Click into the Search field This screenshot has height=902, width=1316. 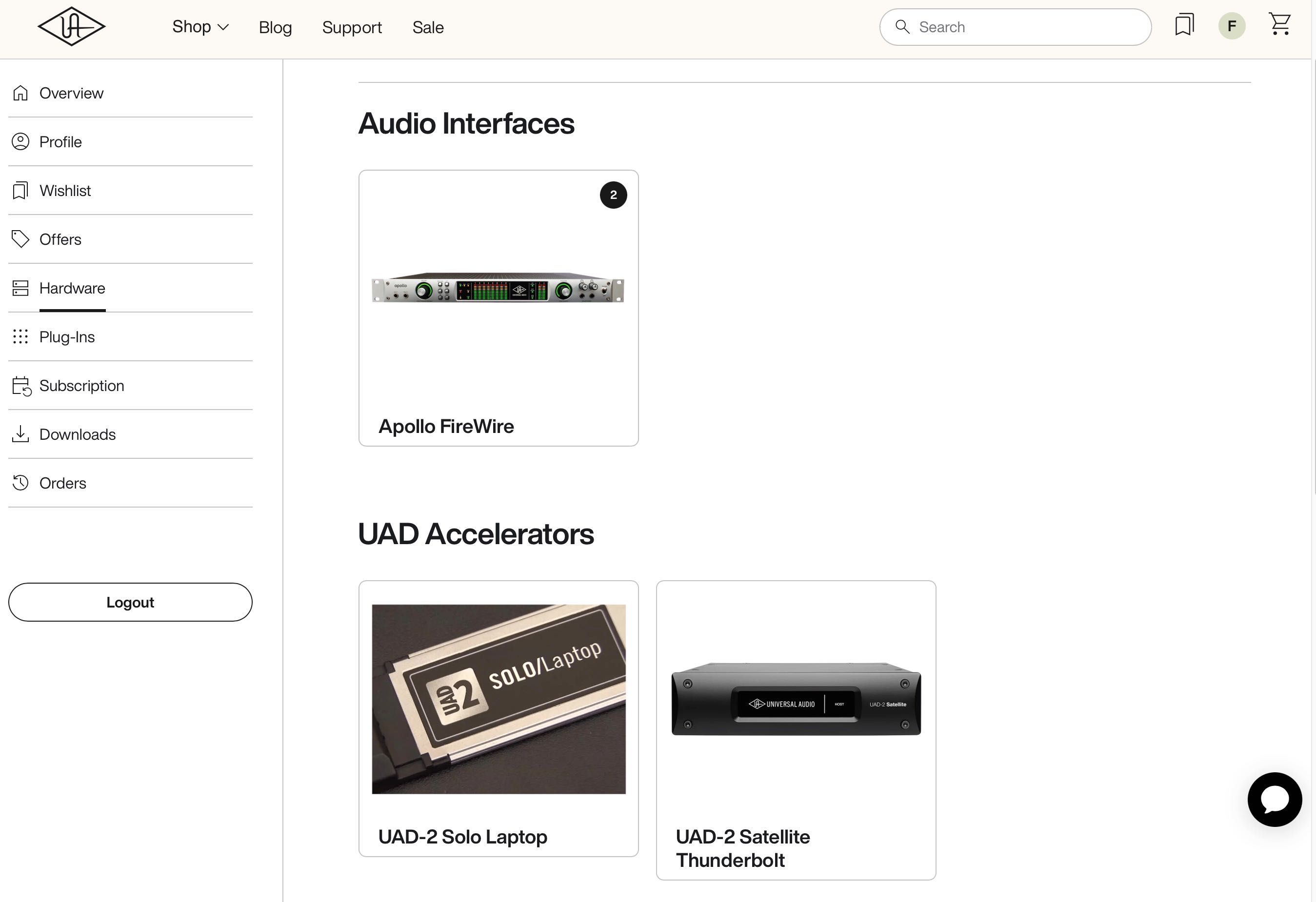click(1016, 27)
